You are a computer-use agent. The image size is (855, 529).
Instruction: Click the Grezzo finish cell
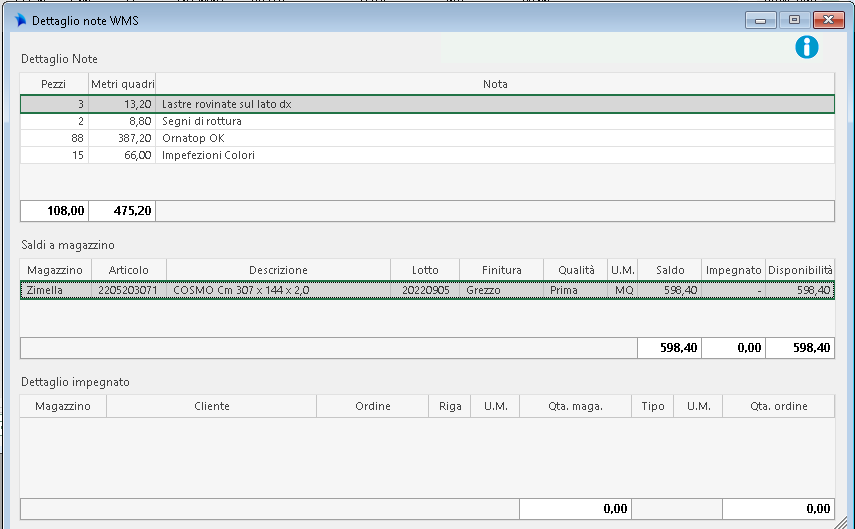pos(502,290)
